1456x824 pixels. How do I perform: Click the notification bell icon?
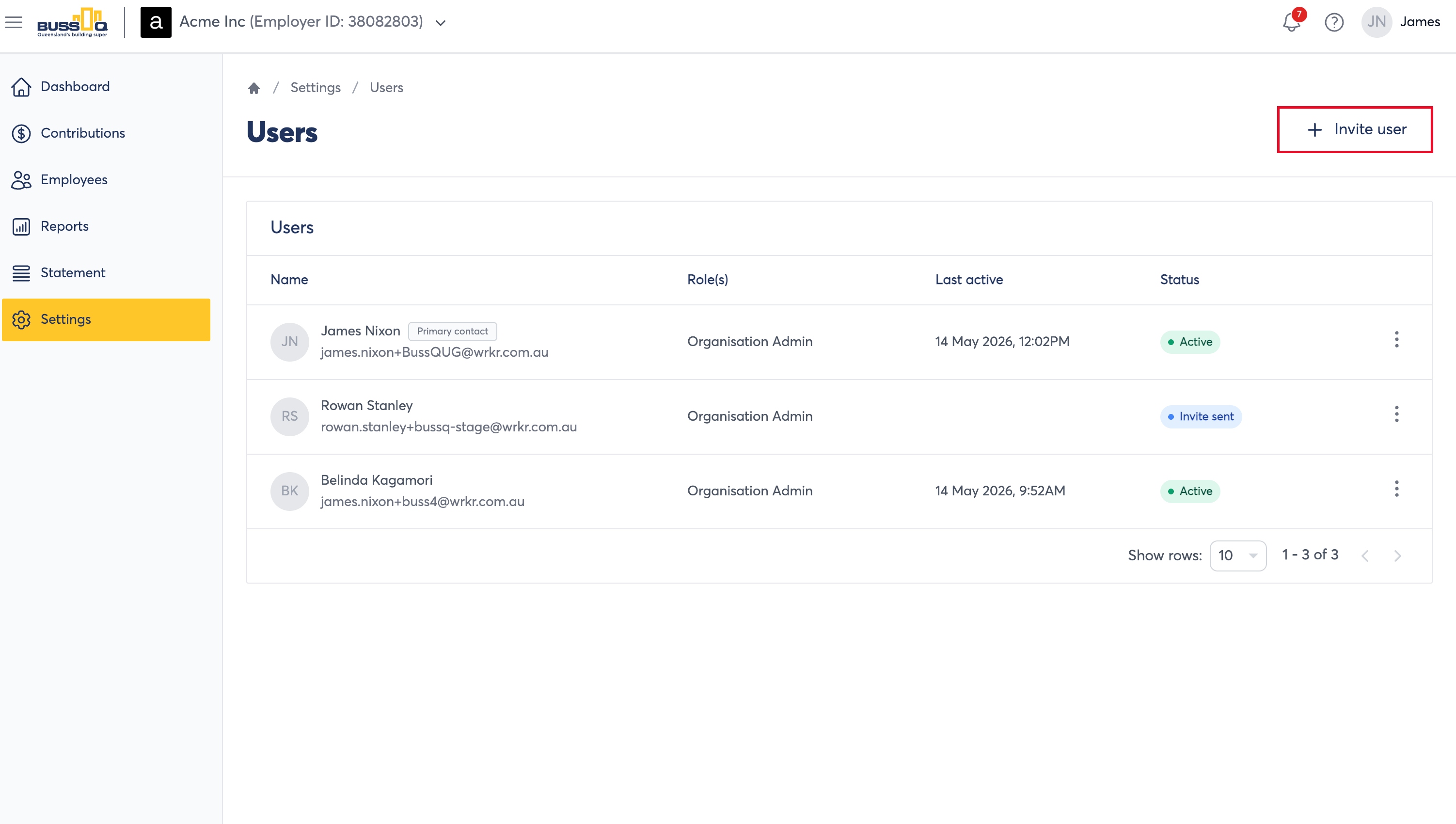[x=1291, y=22]
